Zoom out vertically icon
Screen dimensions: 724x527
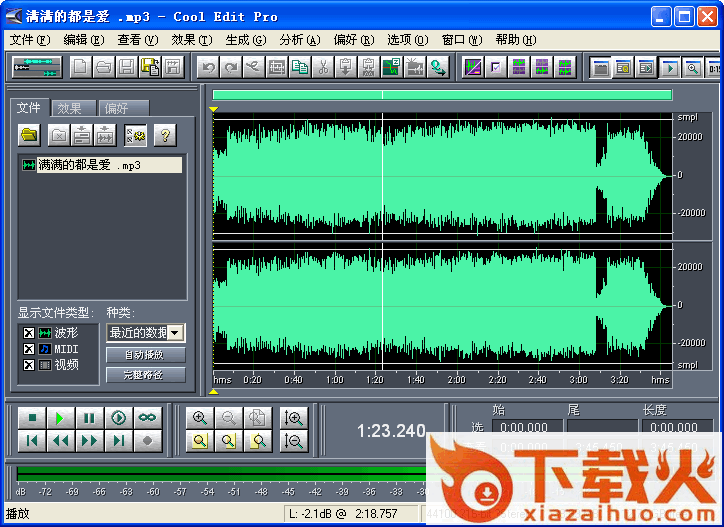294,441
